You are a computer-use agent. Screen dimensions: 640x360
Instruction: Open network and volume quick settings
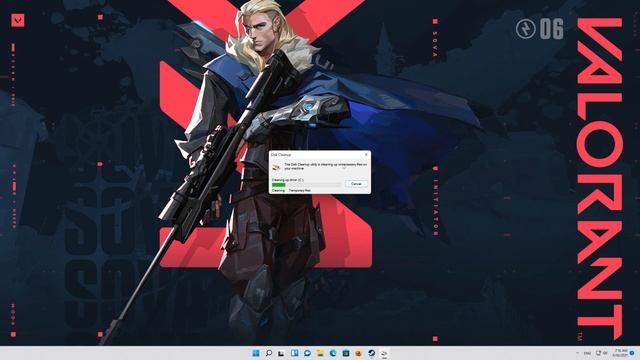(x=602, y=353)
